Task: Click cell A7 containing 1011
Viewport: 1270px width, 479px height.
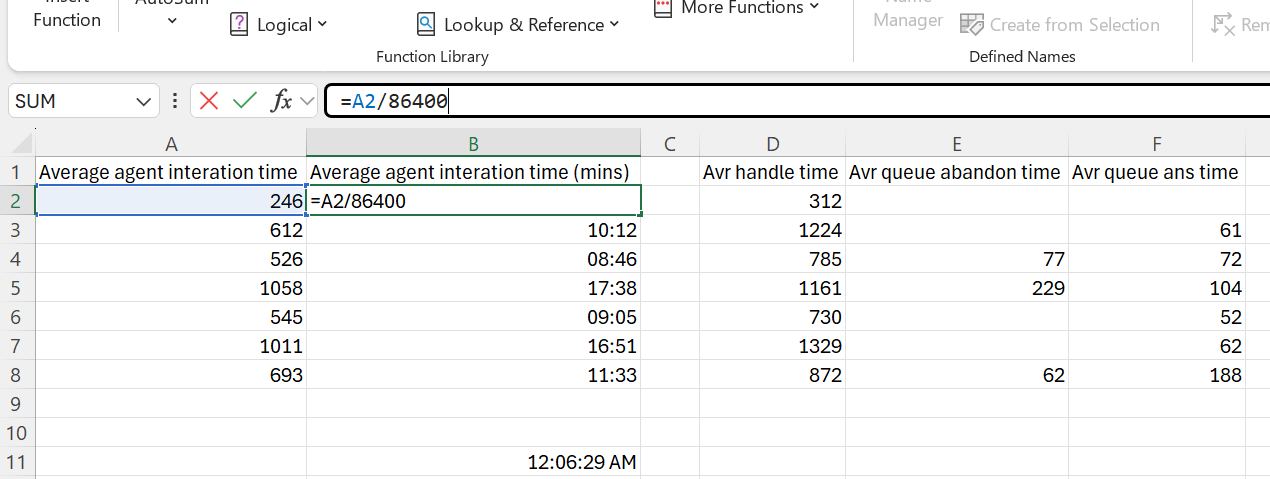Action: click(x=171, y=346)
